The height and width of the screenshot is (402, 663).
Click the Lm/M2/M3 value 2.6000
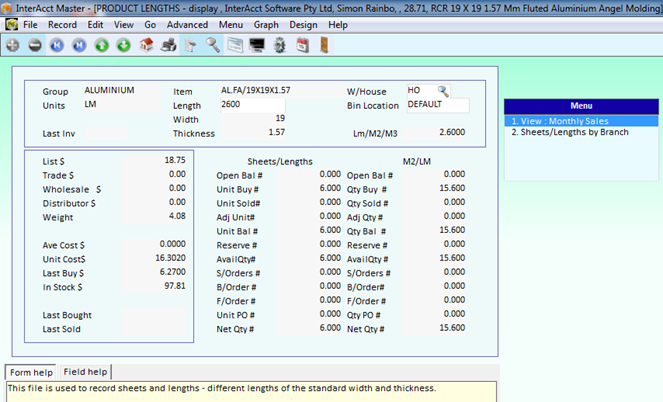click(x=452, y=132)
